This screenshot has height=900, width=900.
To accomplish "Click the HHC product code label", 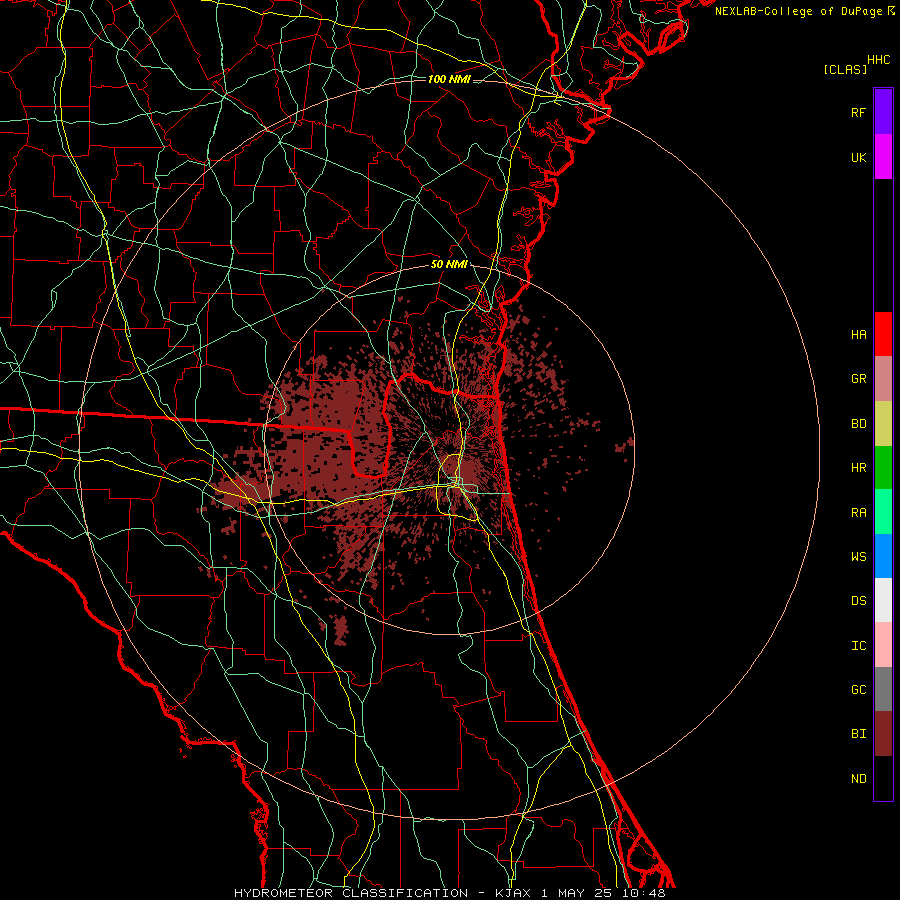I will [x=879, y=60].
